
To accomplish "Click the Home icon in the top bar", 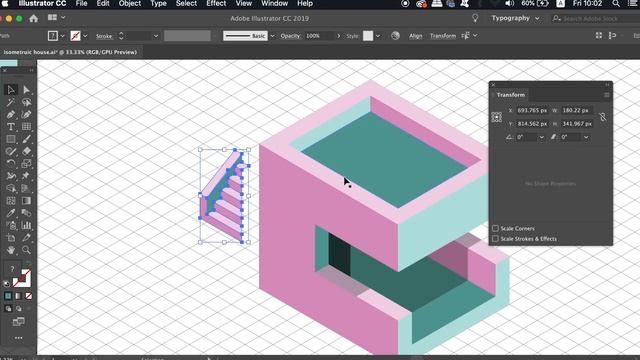I will pyautogui.click(x=33, y=18).
